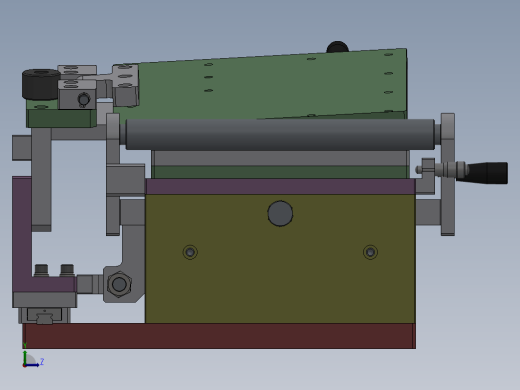Viewport: 520px width, 390px height.
Task: Select the long dark cylindrical roller
Action: [280, 134]
